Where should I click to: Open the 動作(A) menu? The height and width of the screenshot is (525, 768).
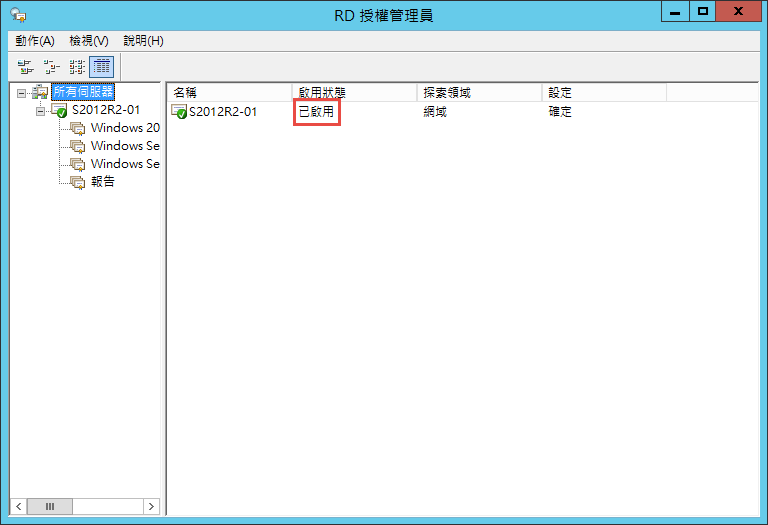(x=35, y=41)
